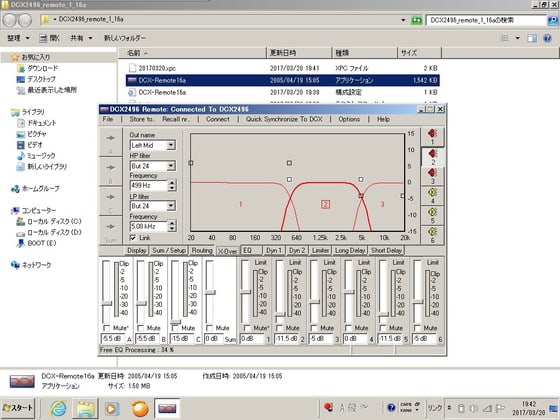Open Help menu in DCX2496 Remote

point(383,119)
